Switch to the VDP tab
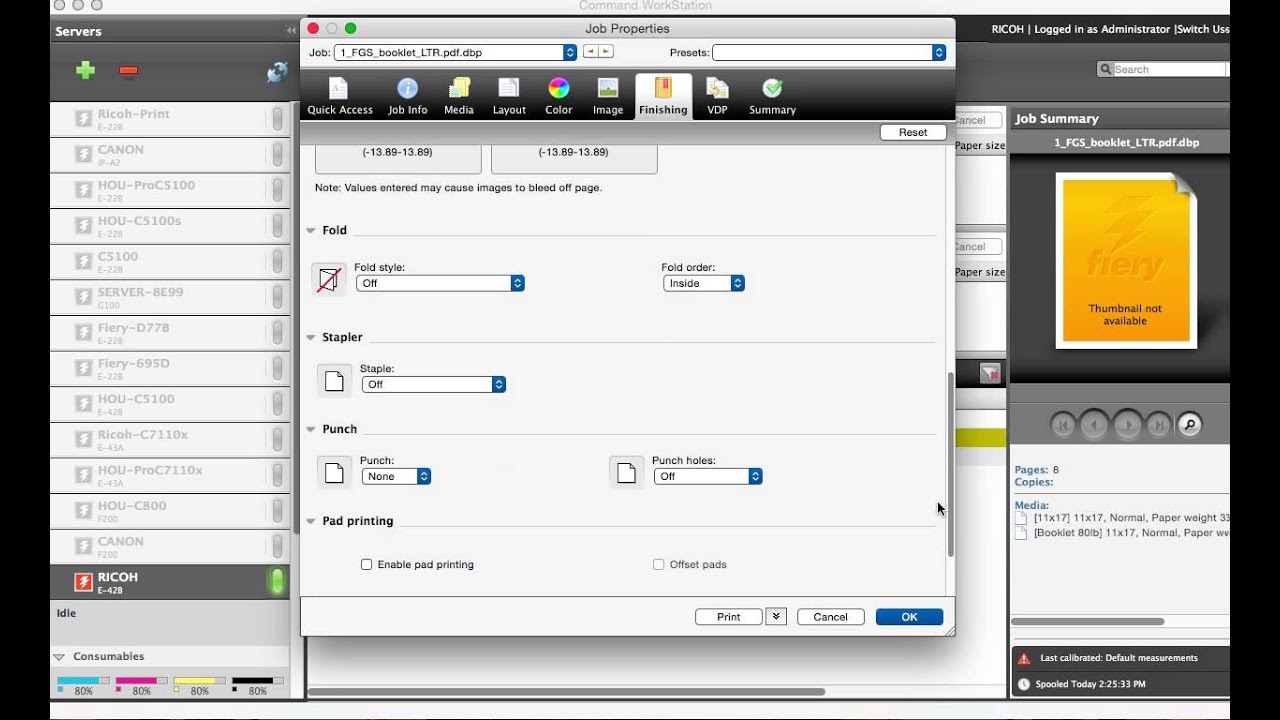 pyautogui.click(x=717, y=97)
